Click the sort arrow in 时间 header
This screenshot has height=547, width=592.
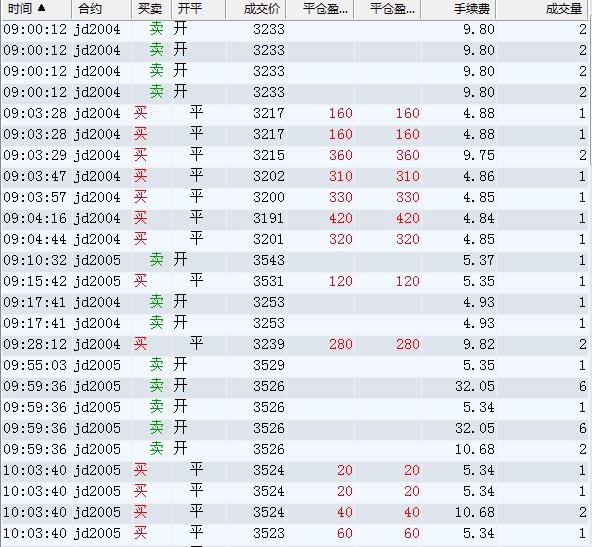pos(42,8)
